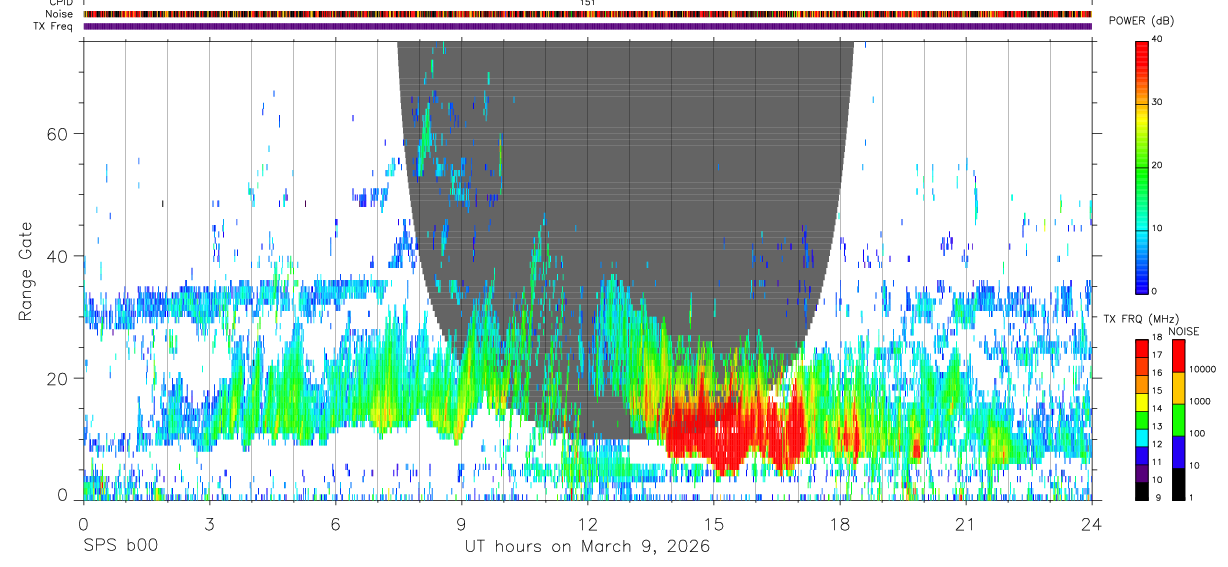Click the blue 11–12 MHz TX FRQ swatch
The height and width of the screenshot is (567, 1228).
[1142, 455]
